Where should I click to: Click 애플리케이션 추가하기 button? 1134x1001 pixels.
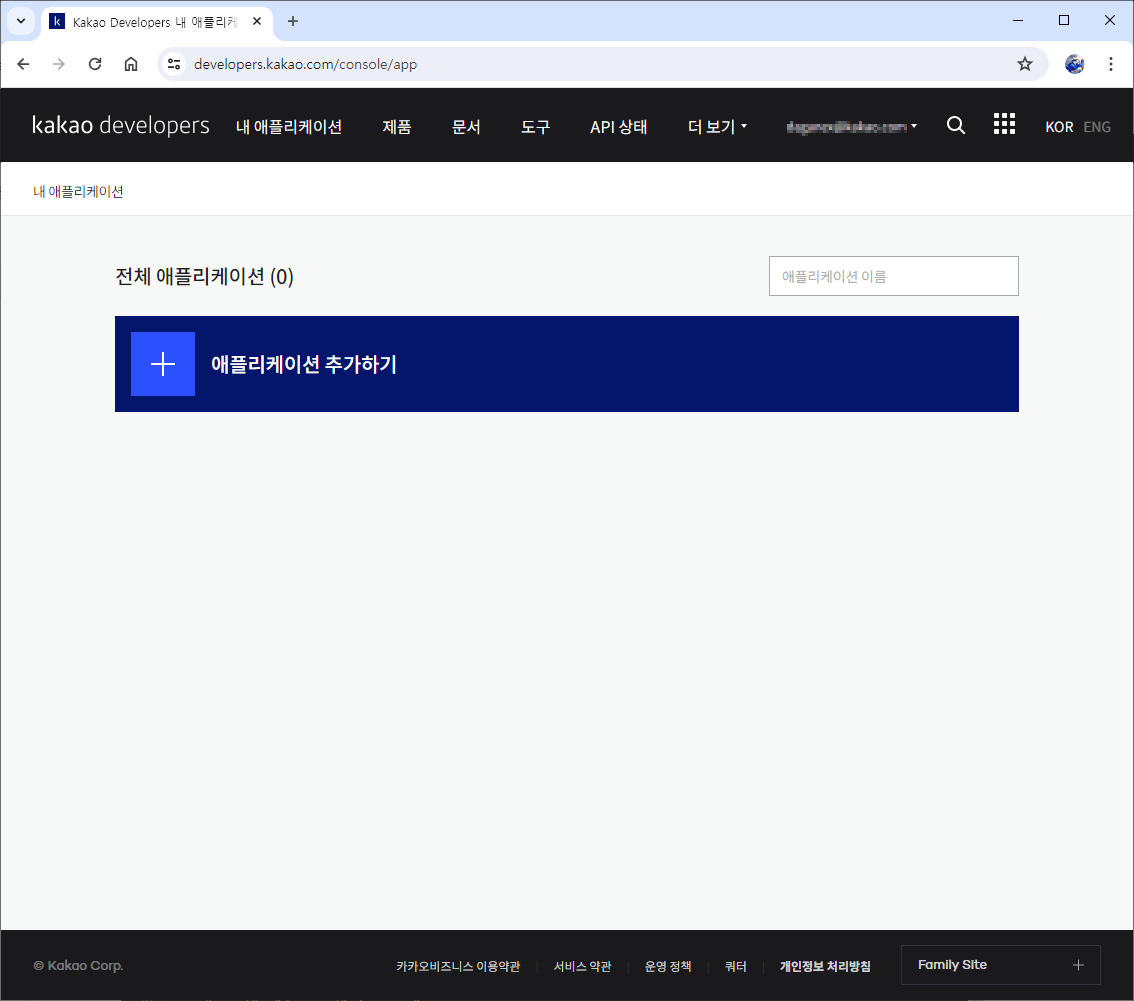point(567,364)
